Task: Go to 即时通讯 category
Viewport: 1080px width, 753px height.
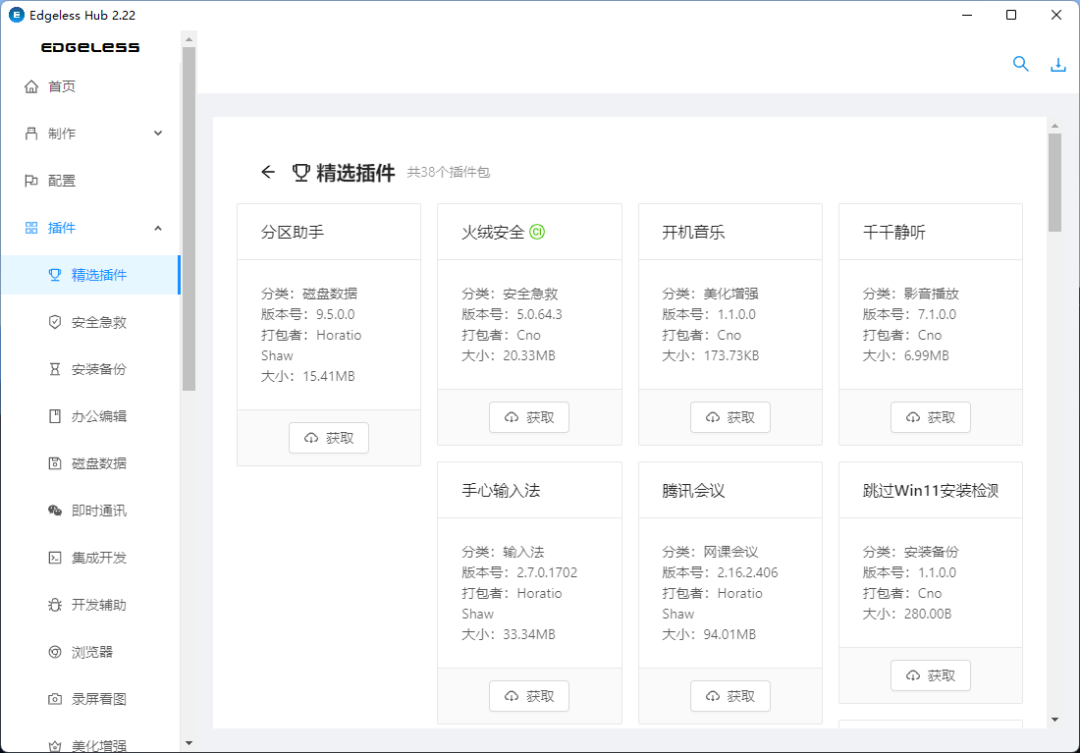Action: (98, 511)
